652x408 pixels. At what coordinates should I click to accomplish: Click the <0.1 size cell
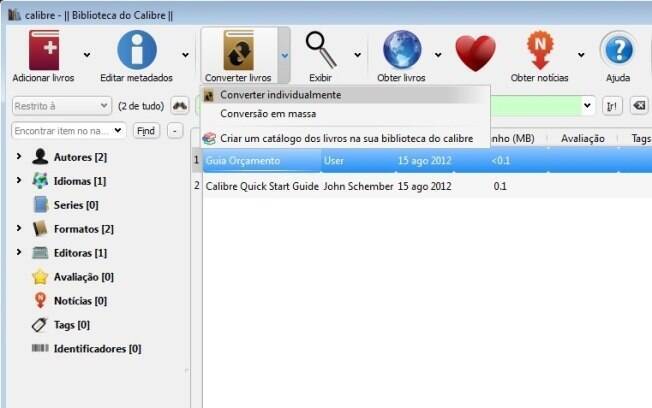(x=501, y=161)
